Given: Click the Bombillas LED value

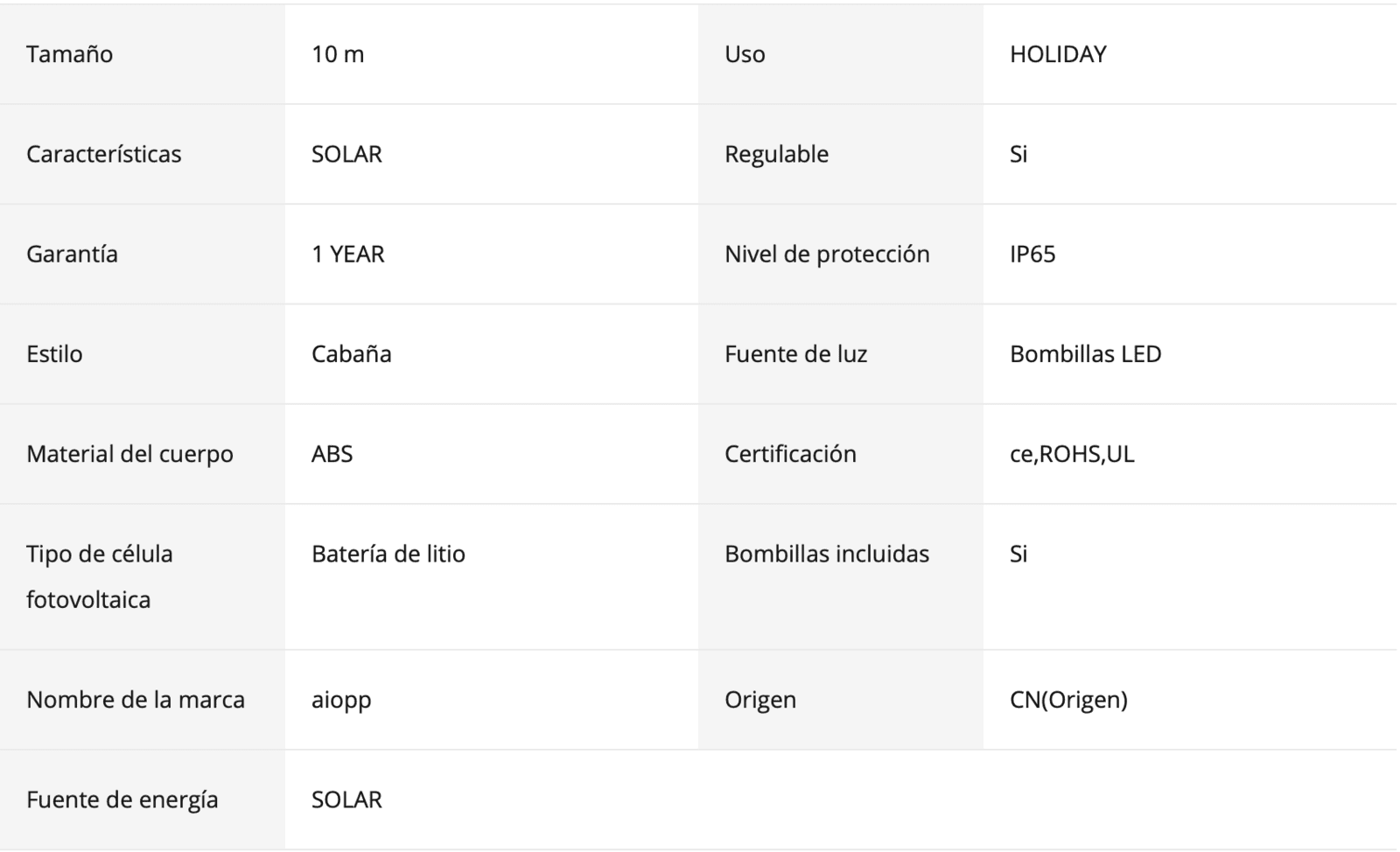Looking at the screenshot, I should [1085, 353].
